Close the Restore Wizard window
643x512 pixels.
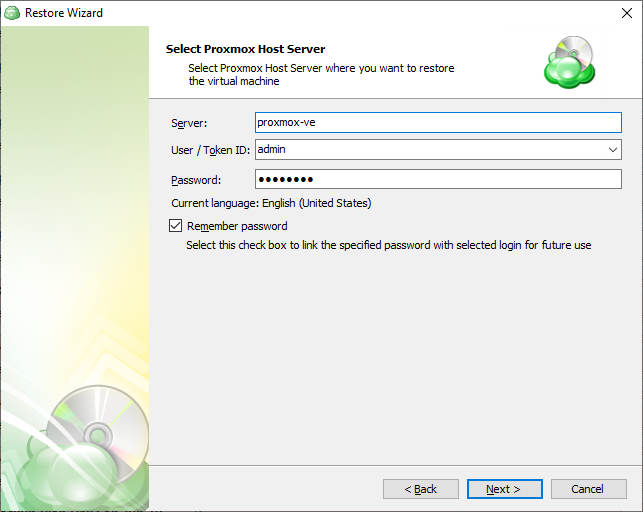click(x=627, y=13)
